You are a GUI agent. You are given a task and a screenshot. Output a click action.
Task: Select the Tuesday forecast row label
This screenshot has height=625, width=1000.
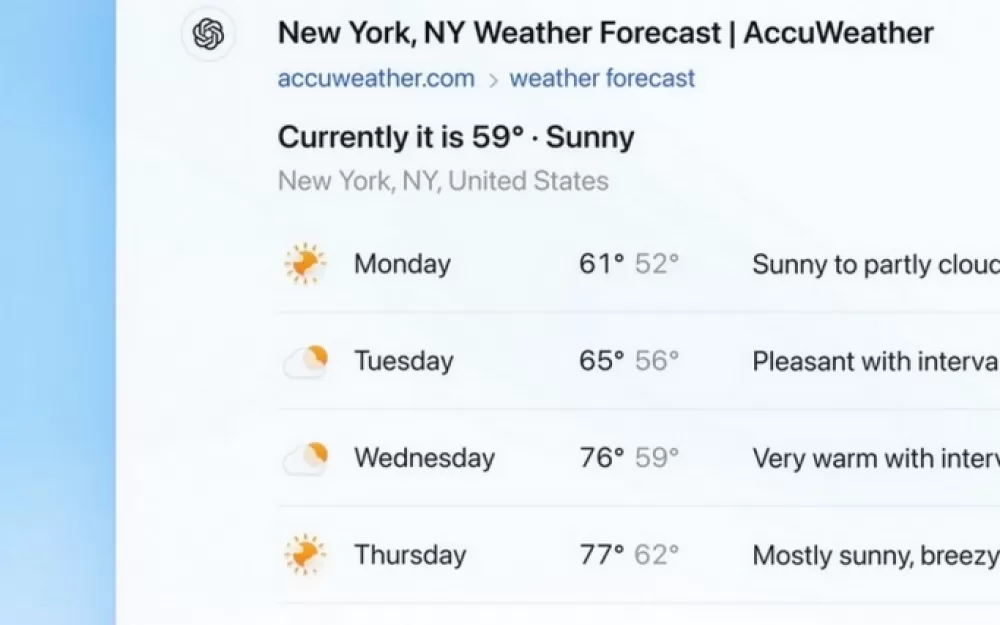pos(403,361)
